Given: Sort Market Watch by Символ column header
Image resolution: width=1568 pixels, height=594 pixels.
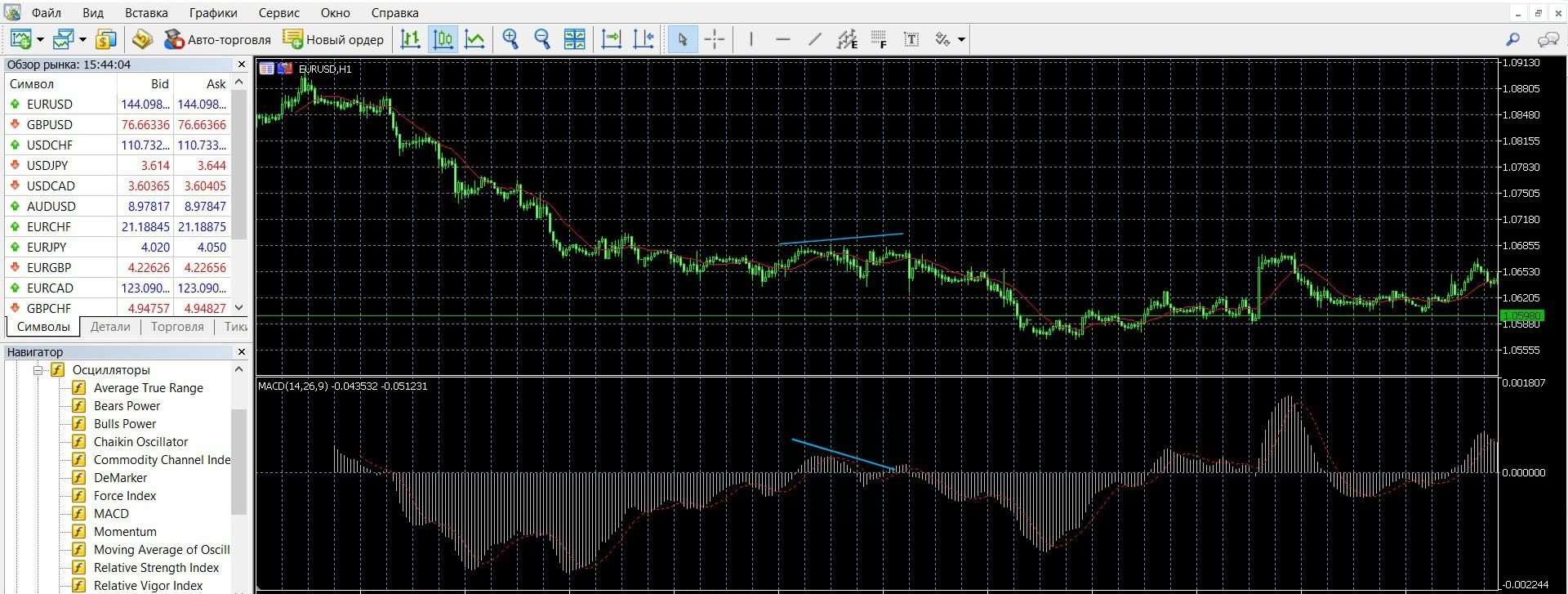Looking at the screenshot, I should point(61,83).
